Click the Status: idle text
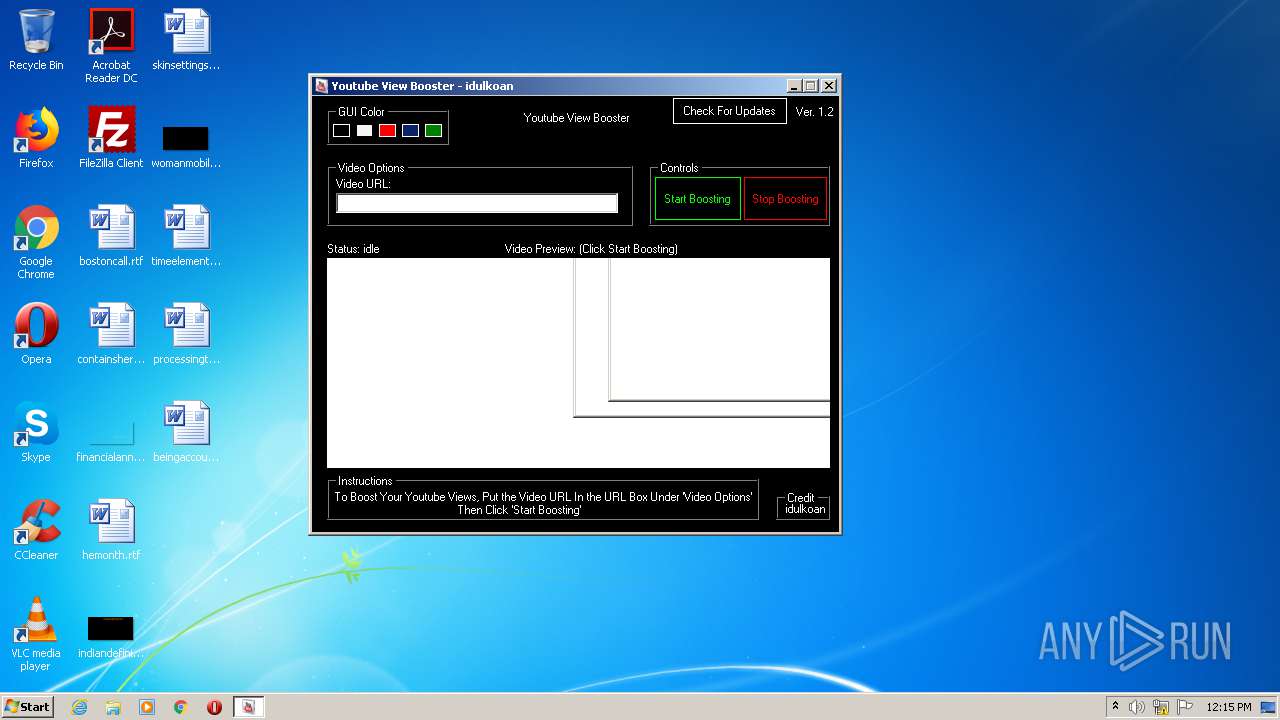1280x720 pixels. (x=353, y=249)
